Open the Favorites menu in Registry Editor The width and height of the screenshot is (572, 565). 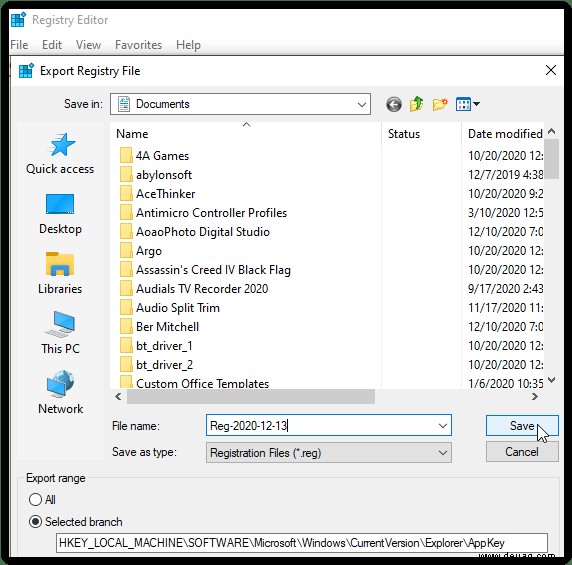(138, 45)
